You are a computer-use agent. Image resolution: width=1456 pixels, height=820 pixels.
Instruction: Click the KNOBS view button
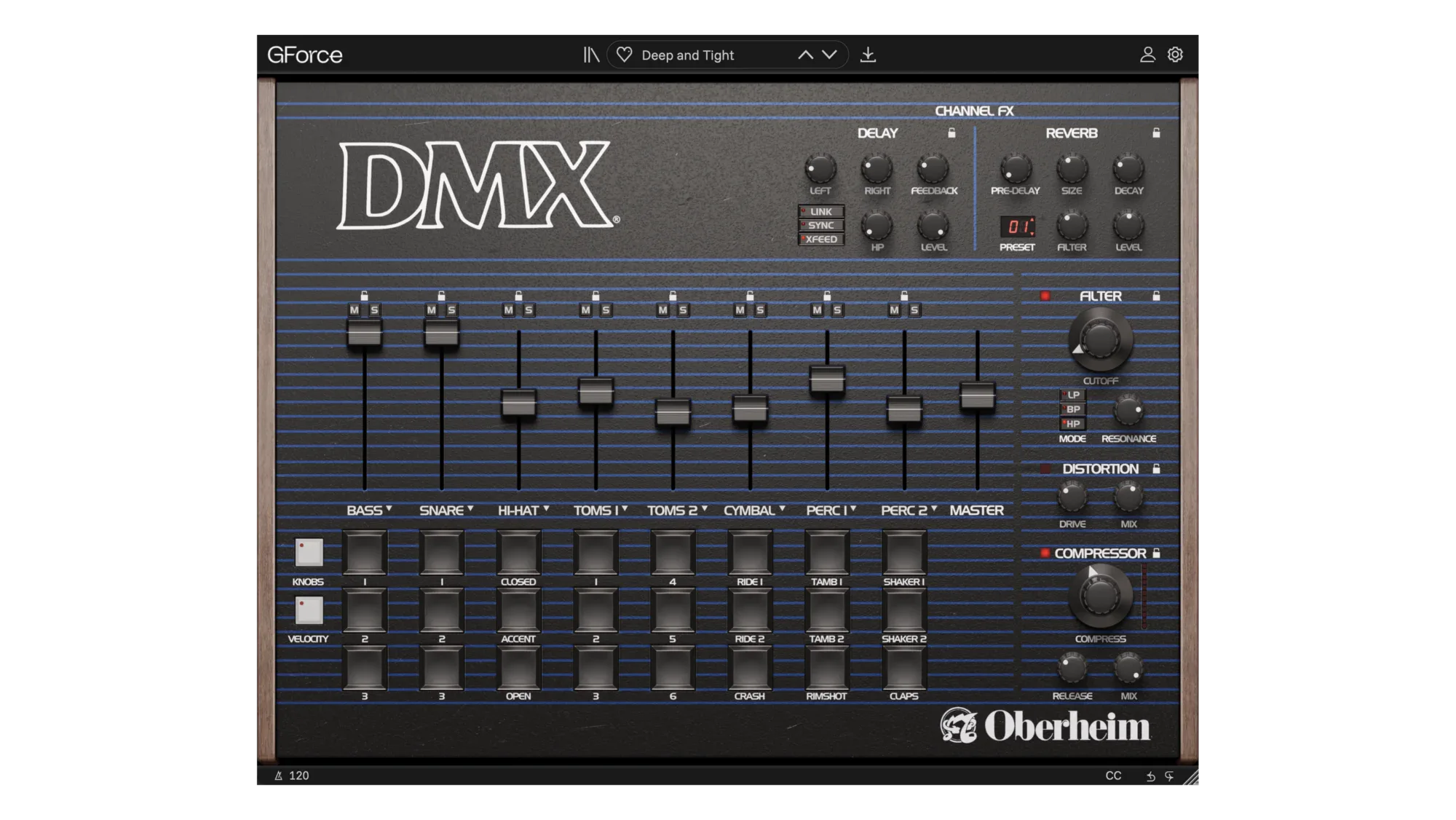coord(309,552)
